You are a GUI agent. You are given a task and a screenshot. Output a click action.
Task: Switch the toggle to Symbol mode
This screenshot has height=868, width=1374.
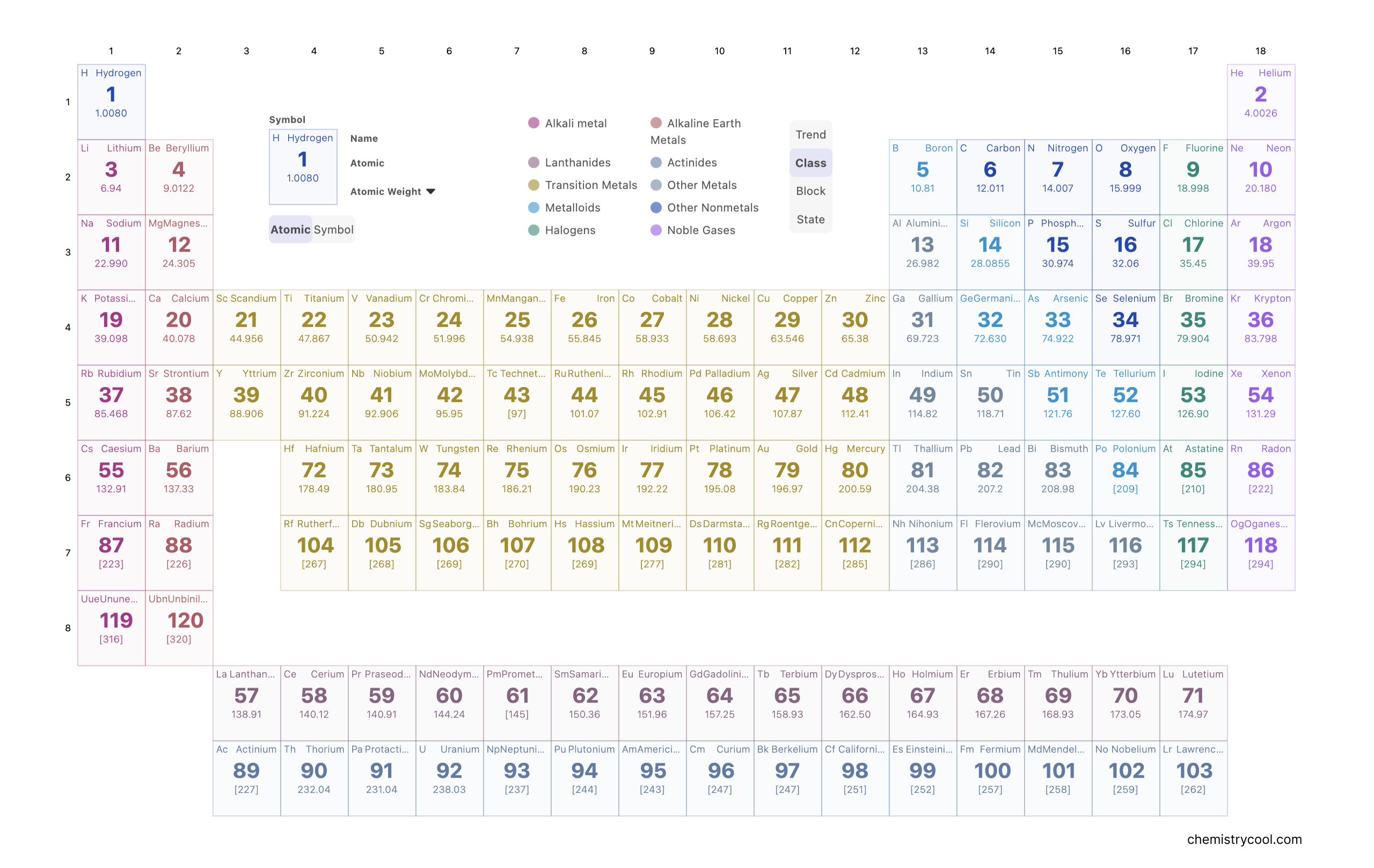(x=333, y=229)
